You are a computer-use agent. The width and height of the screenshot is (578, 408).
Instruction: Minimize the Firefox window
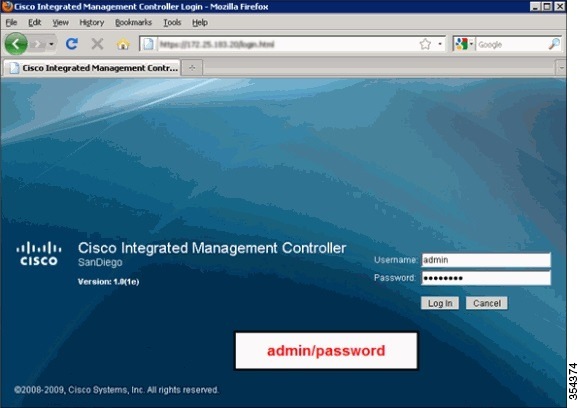[x=535, y=6]
